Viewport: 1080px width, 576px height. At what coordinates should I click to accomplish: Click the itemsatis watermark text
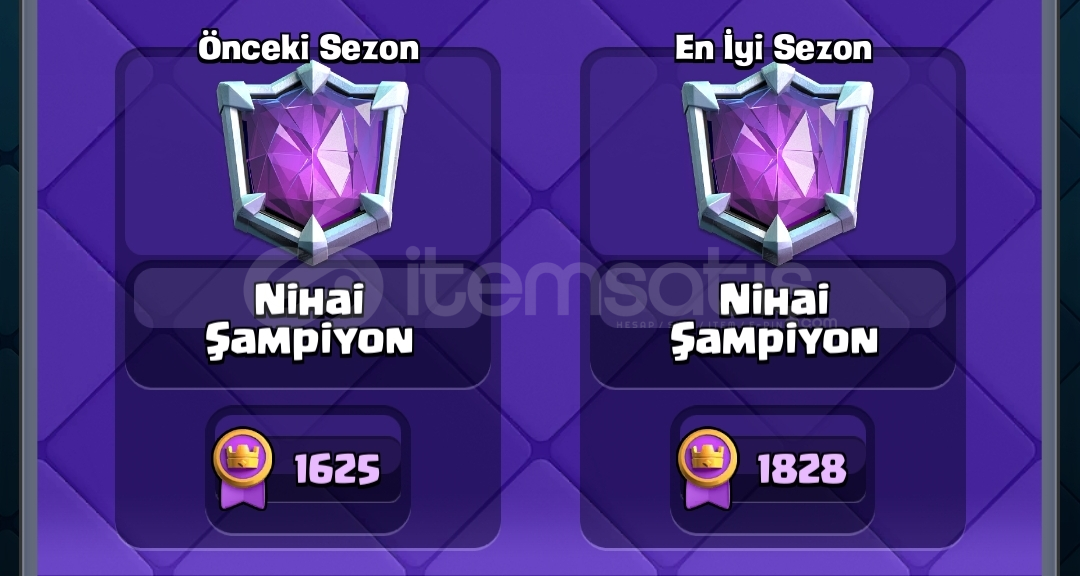610,280
